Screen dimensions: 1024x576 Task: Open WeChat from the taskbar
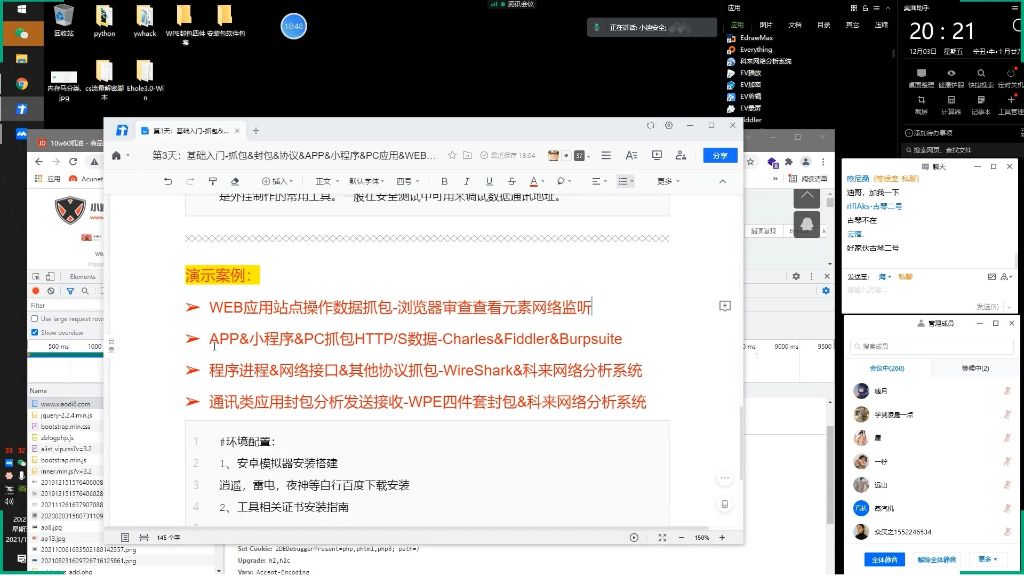(22, 33)
